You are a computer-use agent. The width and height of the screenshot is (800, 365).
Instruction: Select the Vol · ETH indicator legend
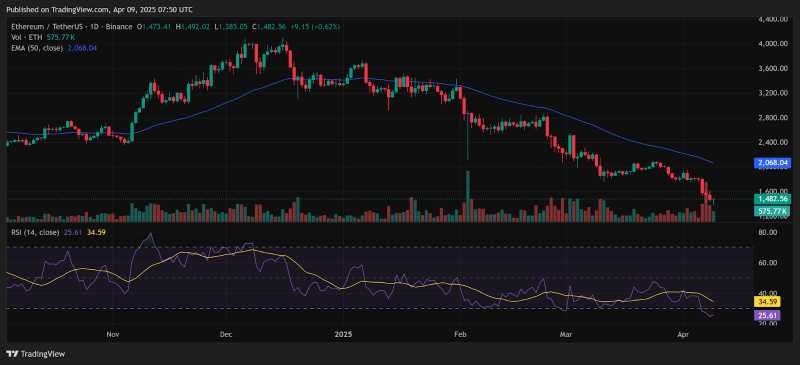coord(28,37)
